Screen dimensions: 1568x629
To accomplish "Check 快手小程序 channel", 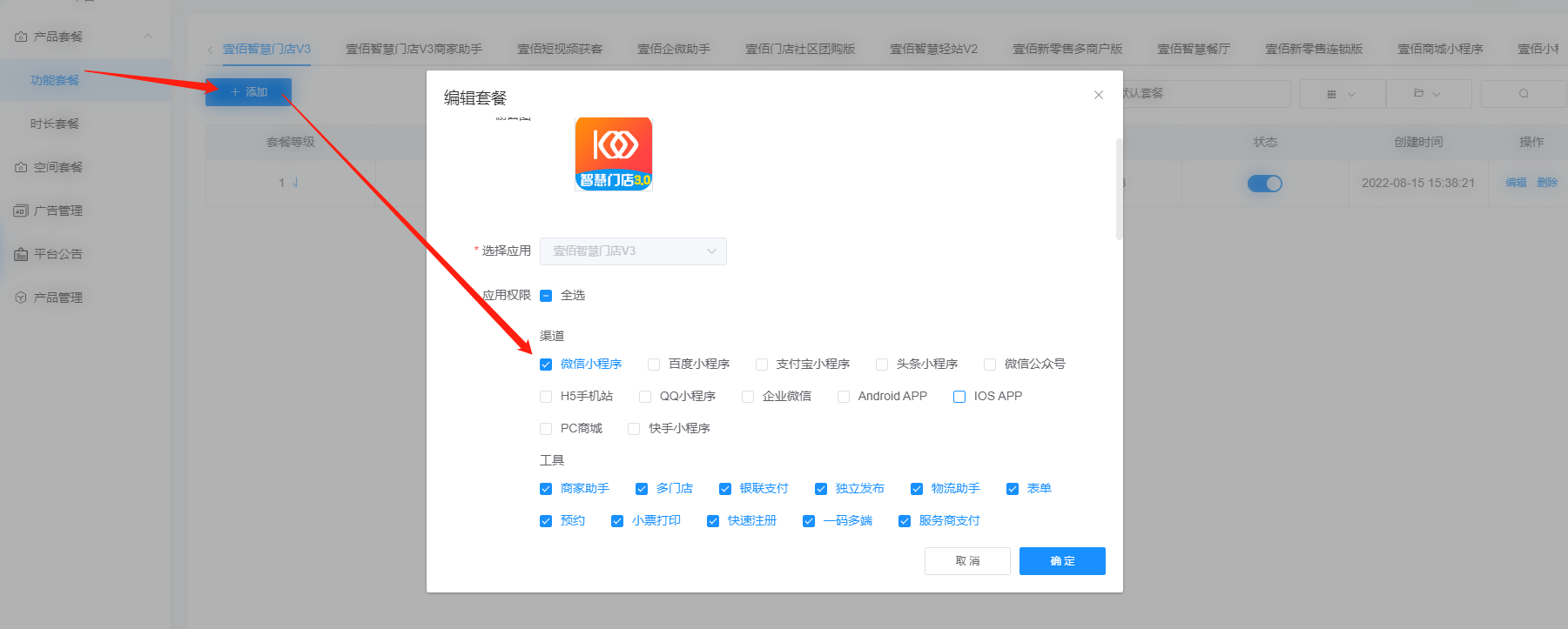I will 634,429.
